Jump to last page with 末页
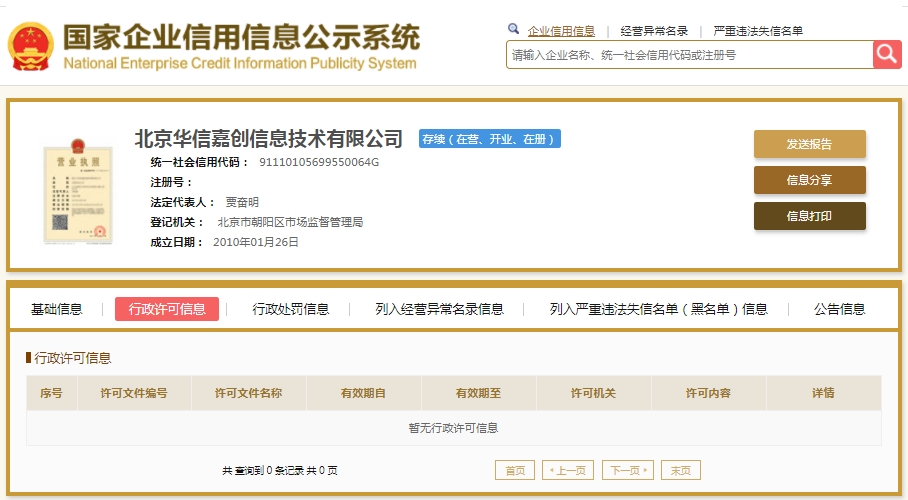Screen dimensions: 908x500 click(681, 470)
